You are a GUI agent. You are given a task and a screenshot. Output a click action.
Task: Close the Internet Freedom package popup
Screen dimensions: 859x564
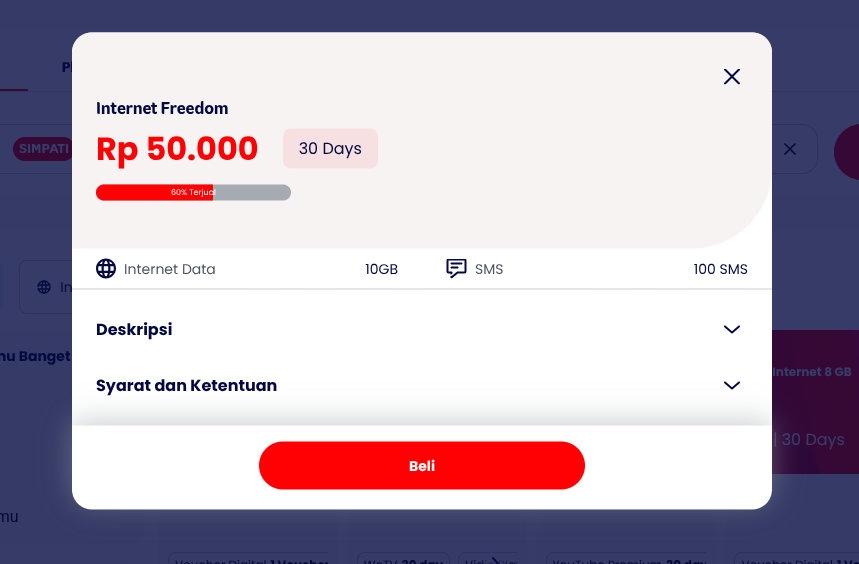732,77
